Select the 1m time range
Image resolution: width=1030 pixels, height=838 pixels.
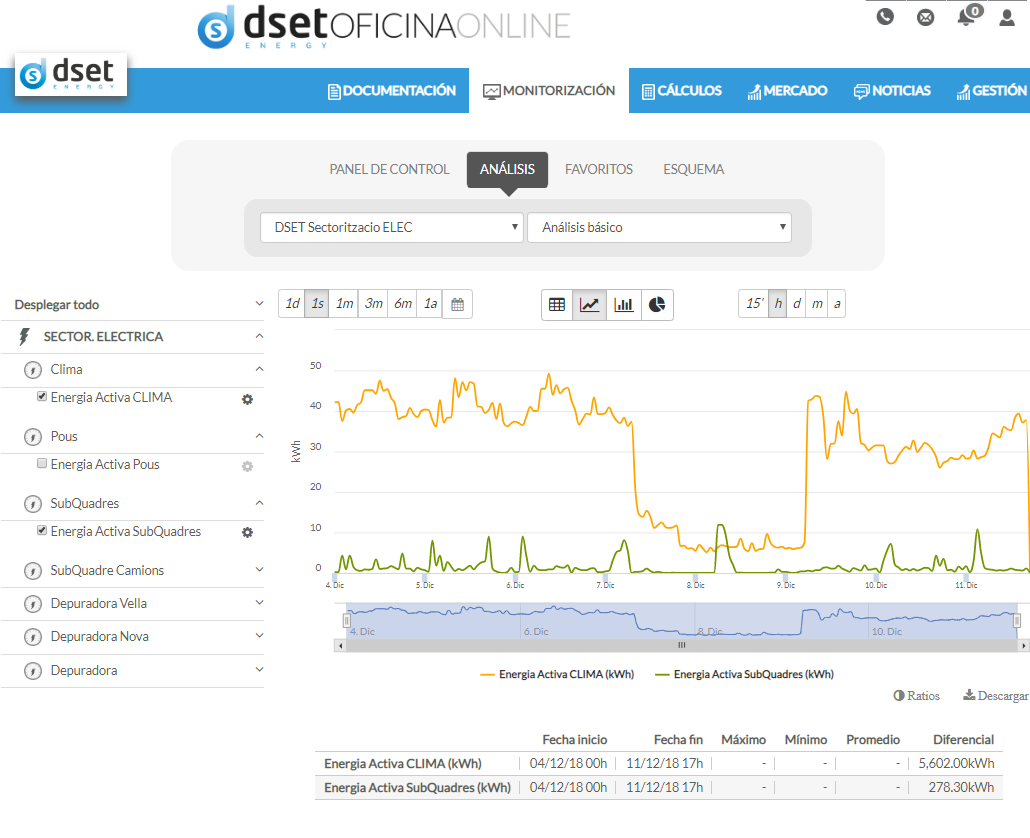click(344, 303)
